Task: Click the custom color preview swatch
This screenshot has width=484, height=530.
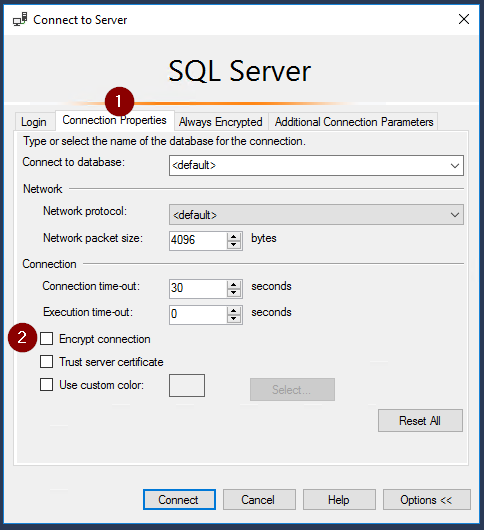Action: pyautogui.click(x=187, y=385)
